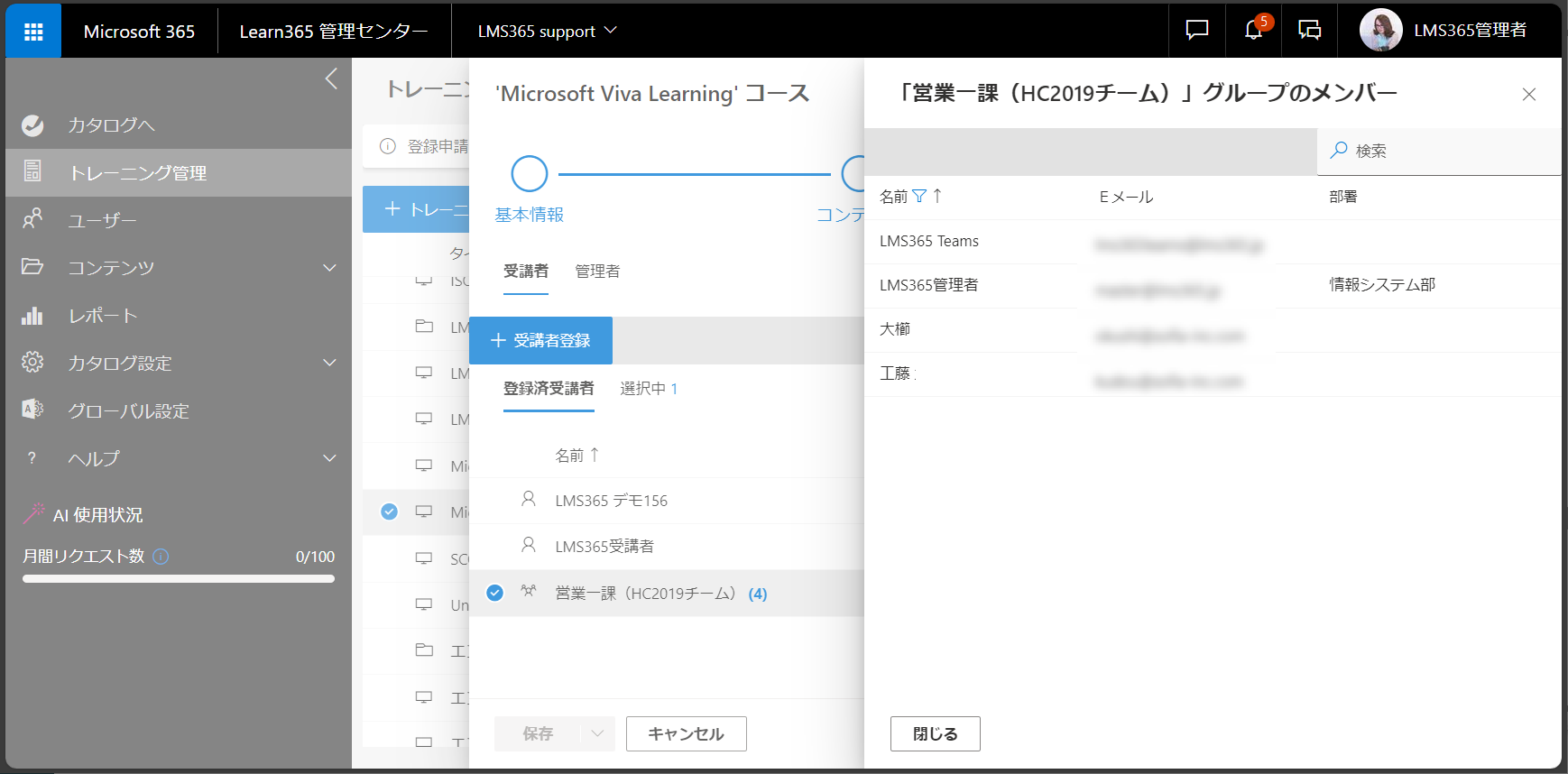The width and height of the screenshot is (1568, 774).
Task: Click the 登録申請 info icon
Action: tap(388, 146)
